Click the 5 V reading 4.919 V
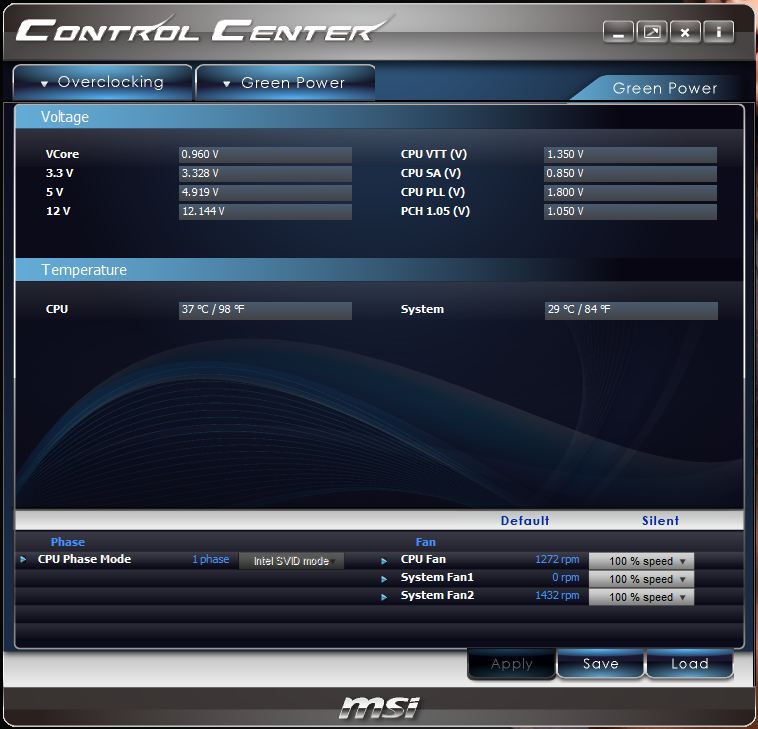The image size is (758, 729). 265,192
